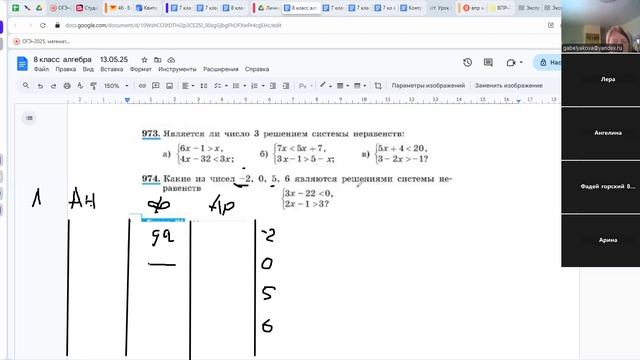Viewport: 640px width, 360px height.
Task: Switch to the Студ browser tab
Action: [87, 8]
